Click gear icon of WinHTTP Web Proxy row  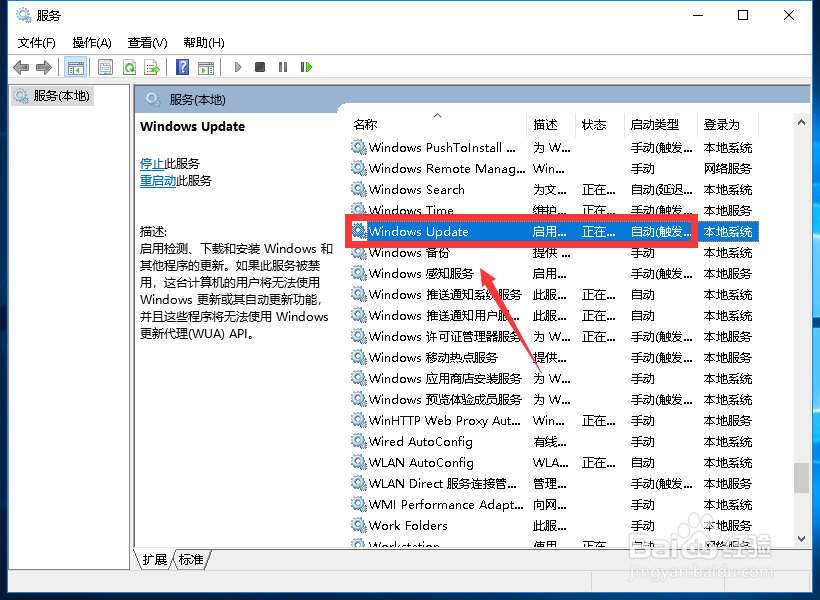pos(359,420)
